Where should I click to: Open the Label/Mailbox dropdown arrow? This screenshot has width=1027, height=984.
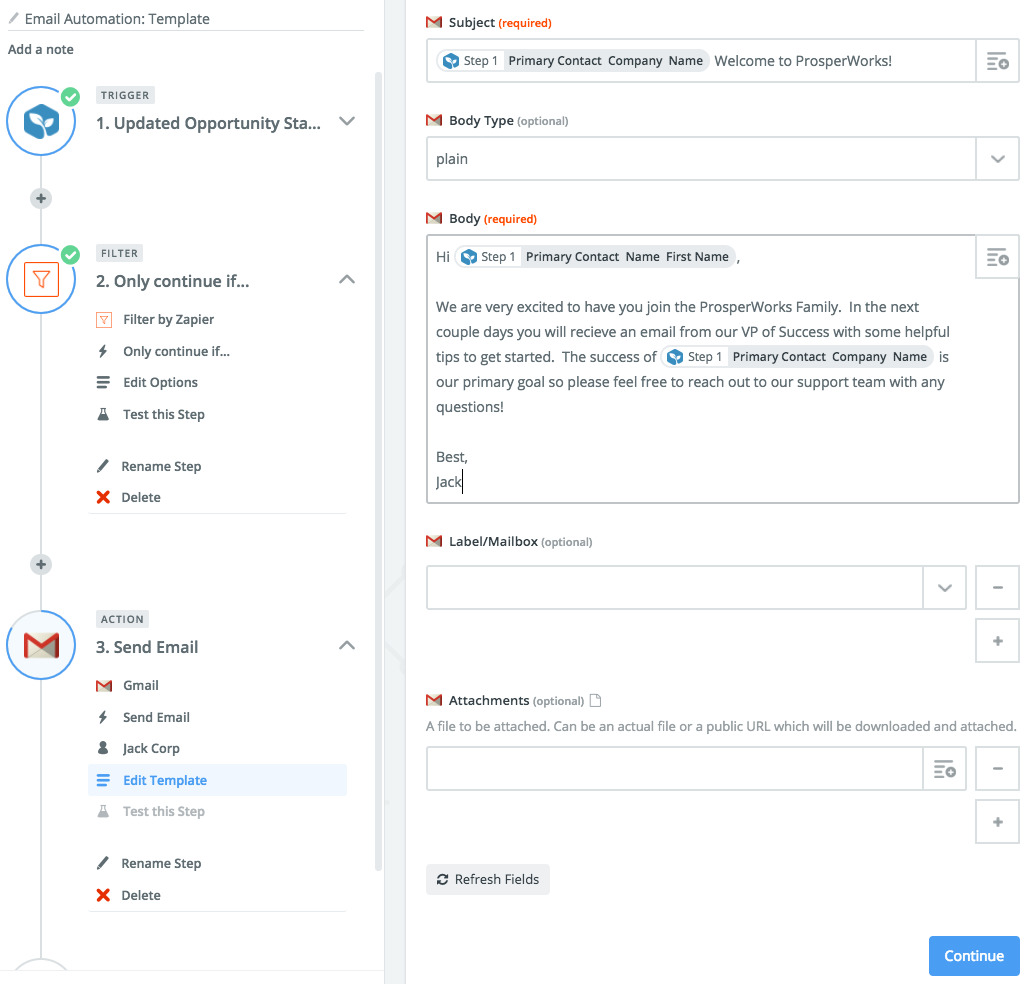[x=944, y=588]
